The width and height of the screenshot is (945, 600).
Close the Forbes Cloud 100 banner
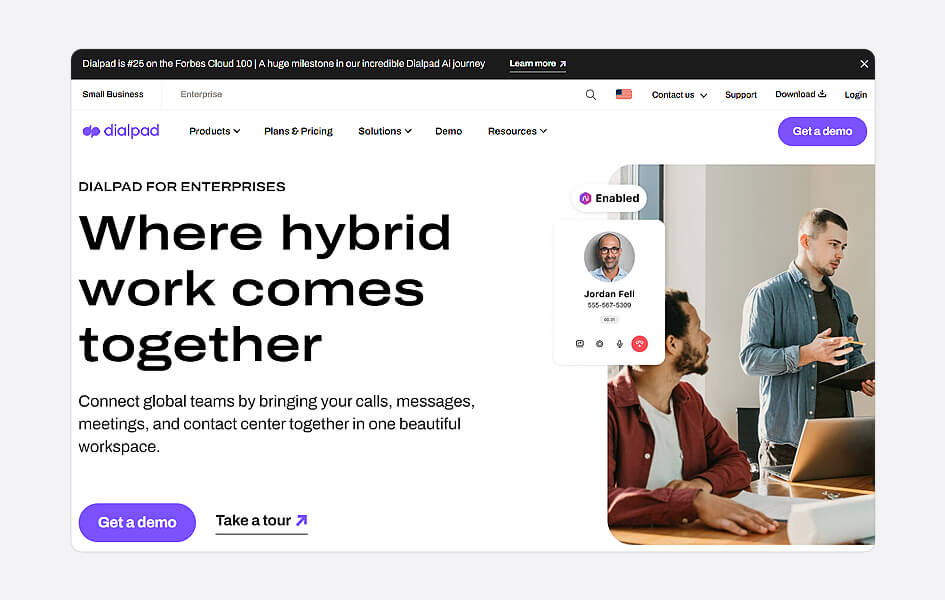864,64
